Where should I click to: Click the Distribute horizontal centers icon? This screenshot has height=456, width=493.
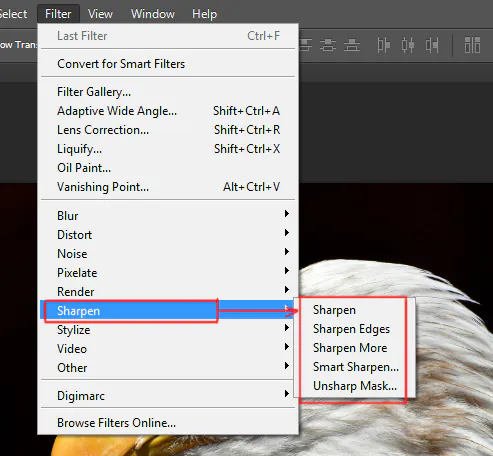(408, 45)
